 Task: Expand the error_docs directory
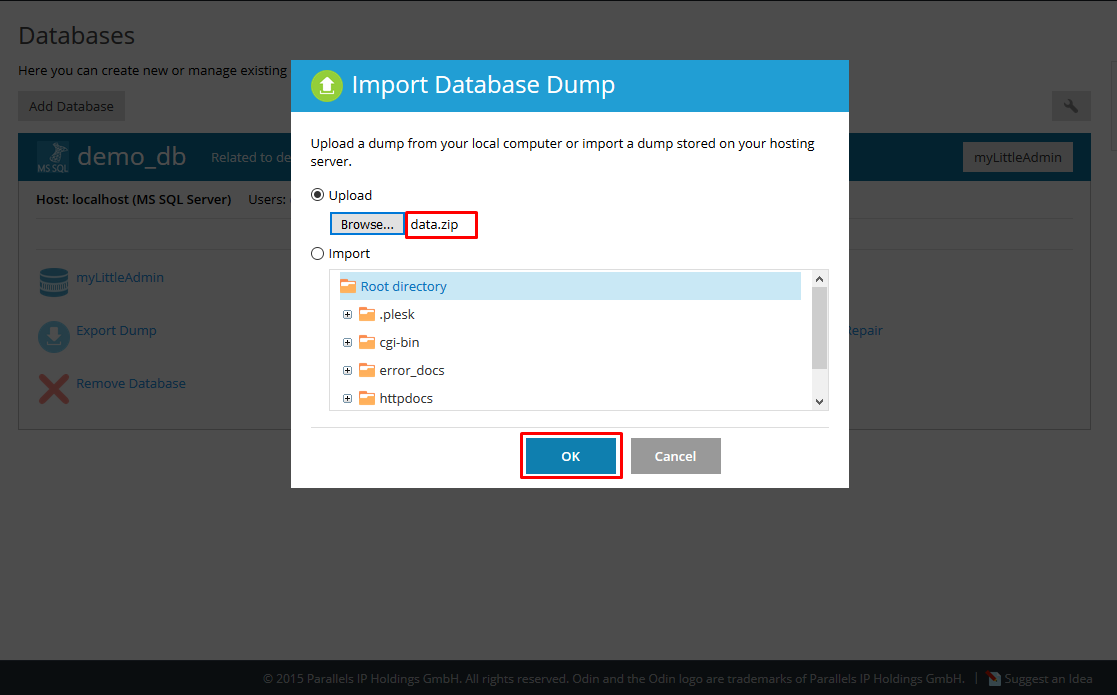tap(347, 370)
